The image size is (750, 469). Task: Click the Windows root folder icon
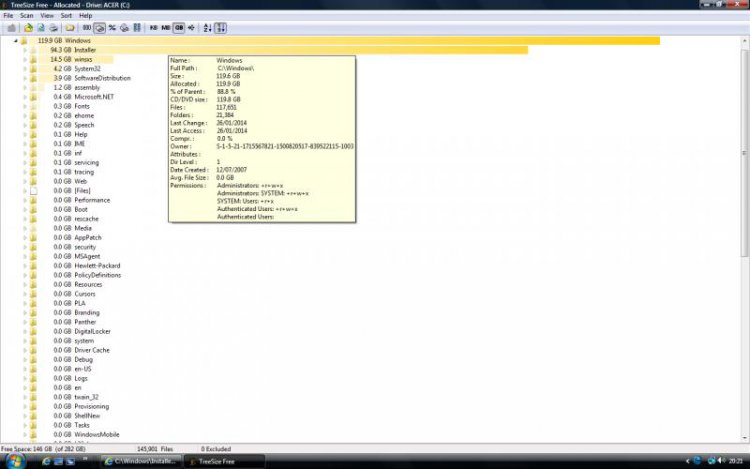click(24, 41)
